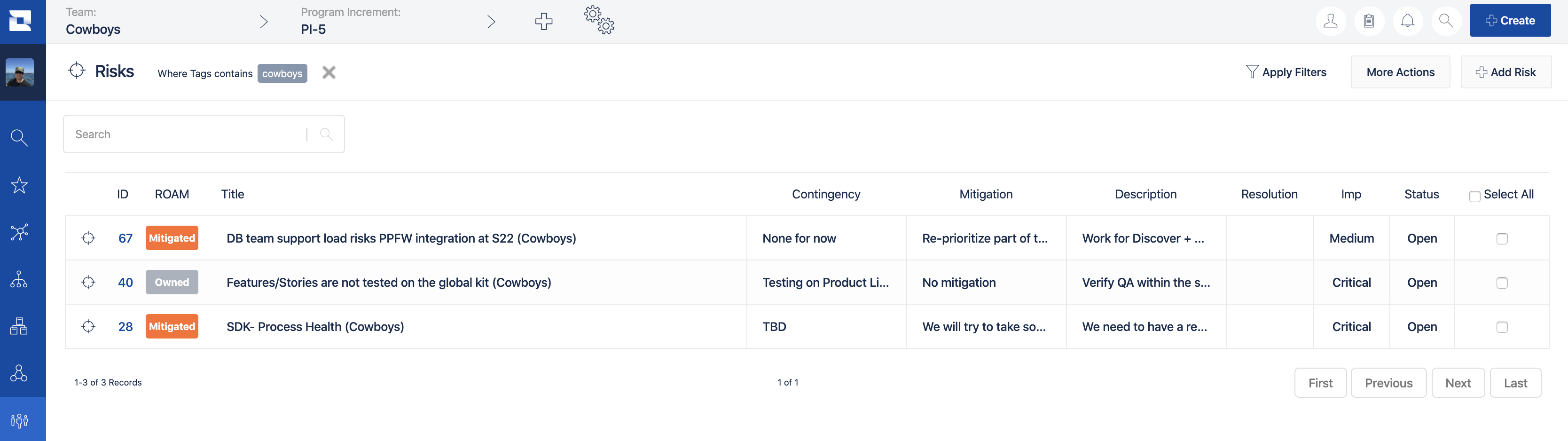Check the checkbox for risk 67
This screenshot has width=1568, height=441.
(1503, 239)
